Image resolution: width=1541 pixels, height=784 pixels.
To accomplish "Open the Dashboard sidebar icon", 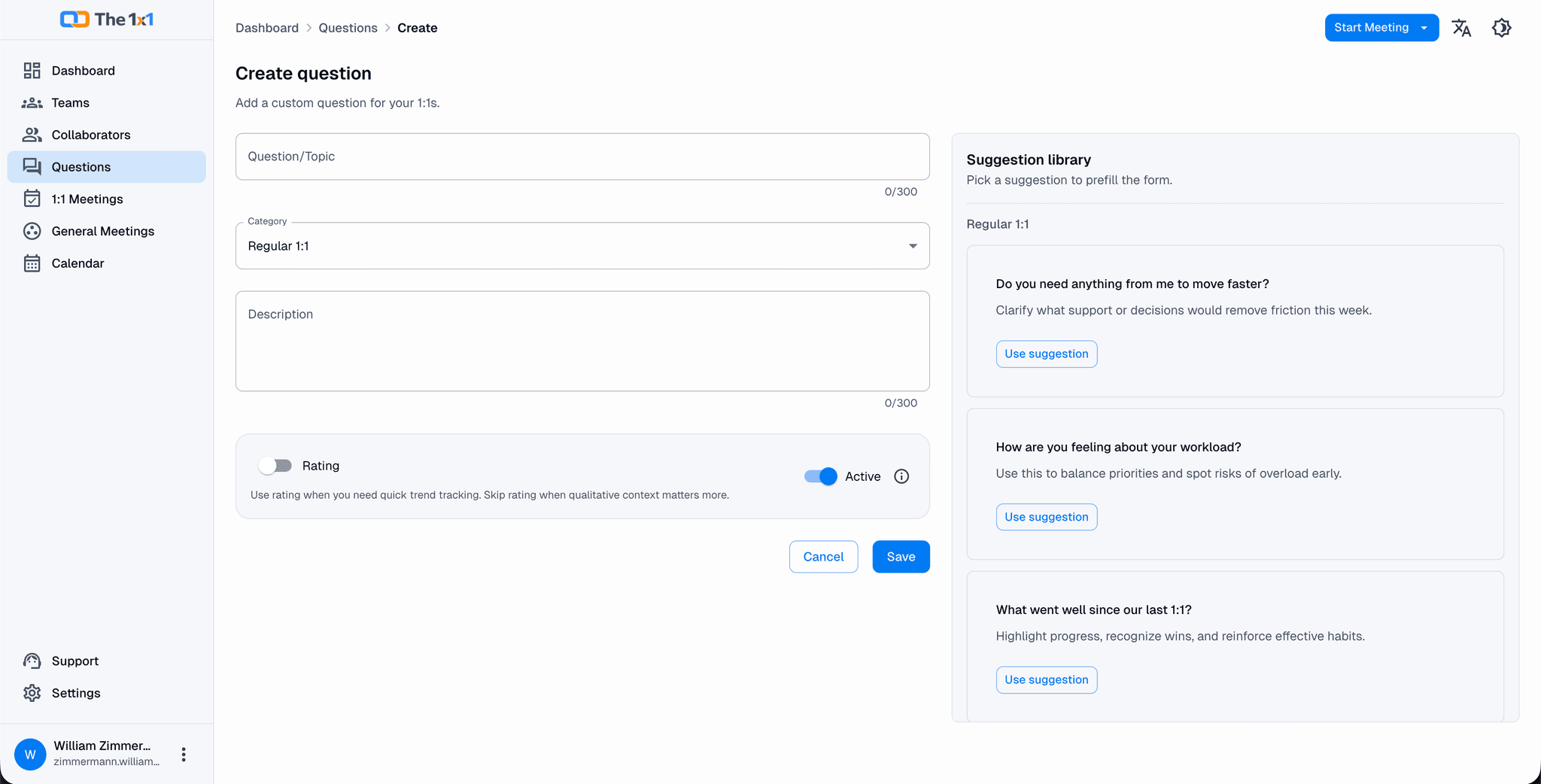I will tap(32, 70).
